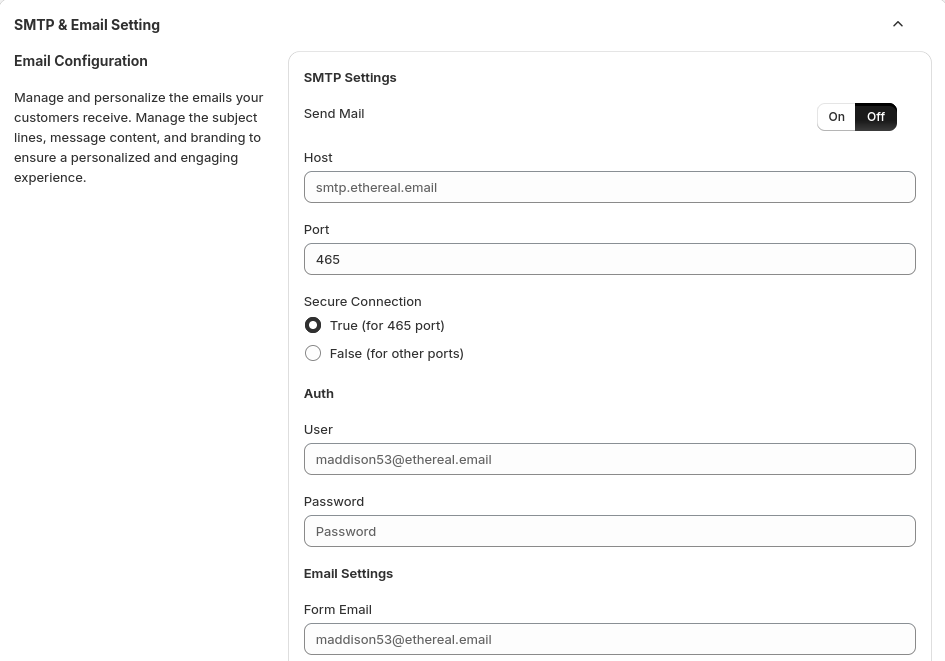Select the True secure connection radio circle

[x=313, y=325]
